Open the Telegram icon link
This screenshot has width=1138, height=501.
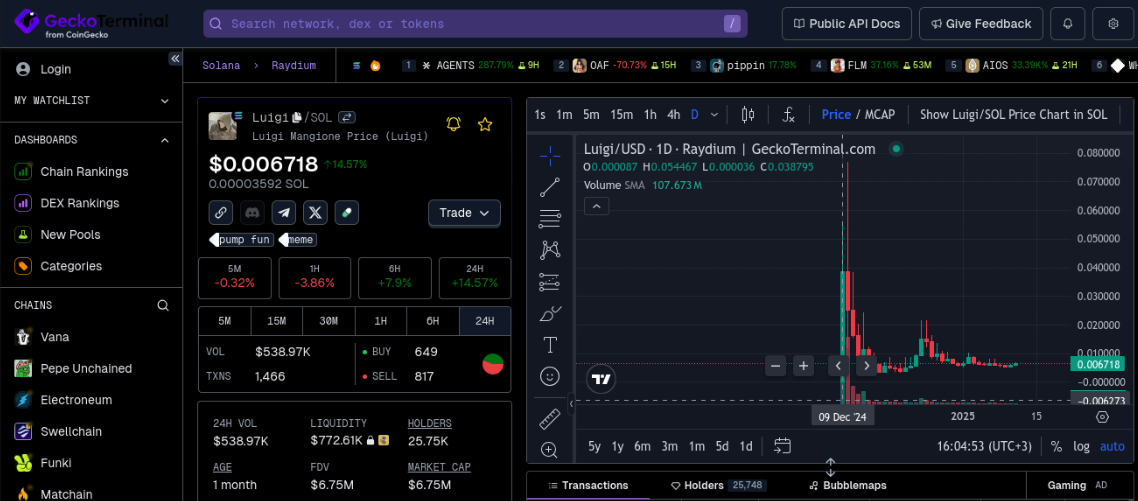click(x=284, y=213)
